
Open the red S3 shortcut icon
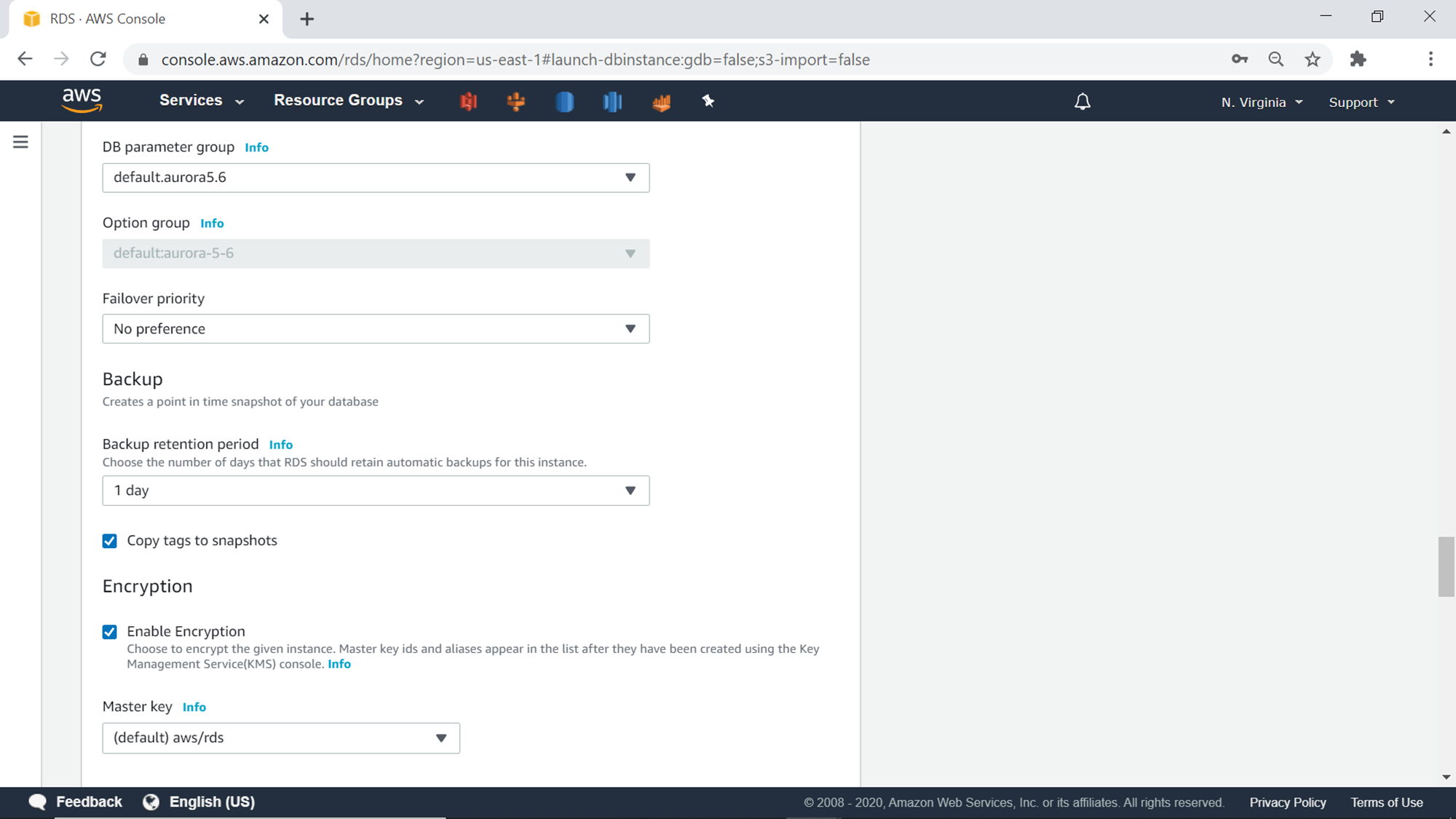tap(468, 101)
